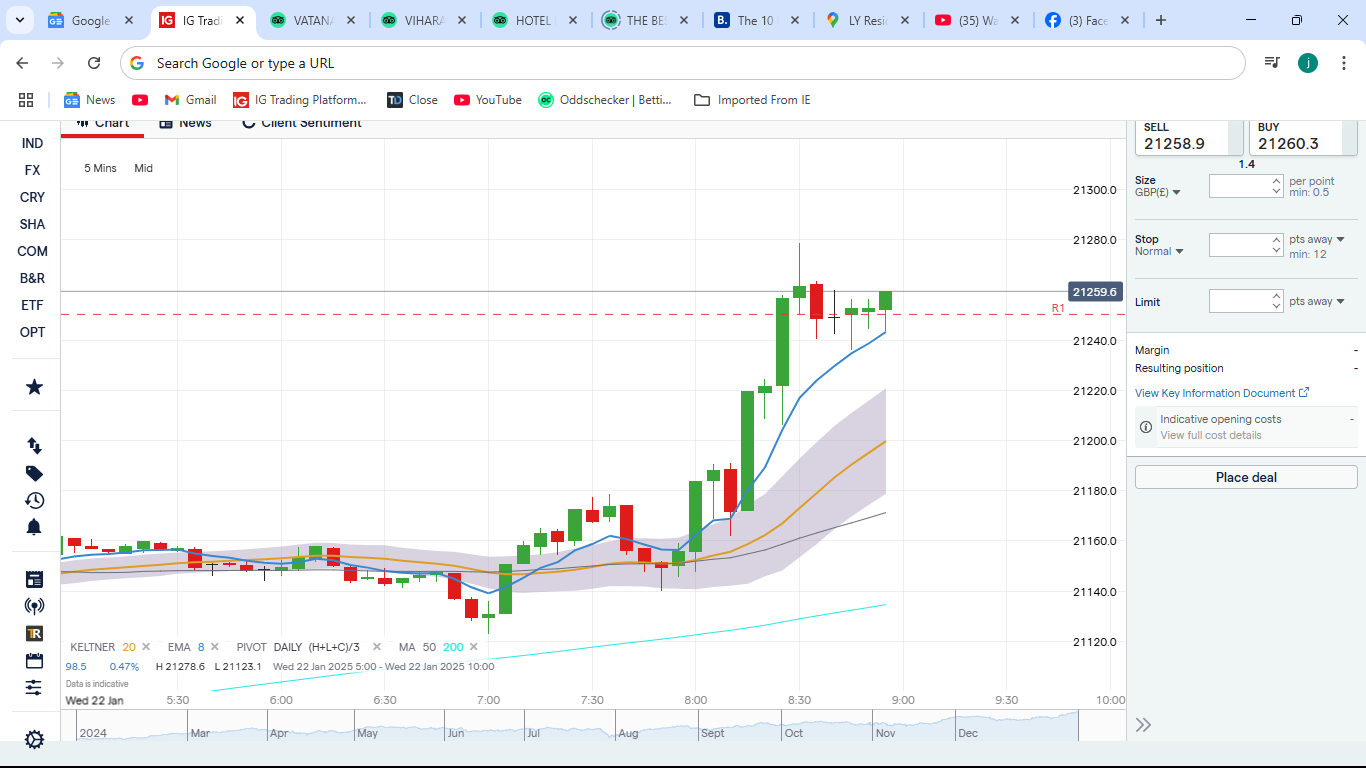The height and width of the screenshot is (768, 1366).
Task: Open the 5 Mins timeframe selector
Action: pyautogui.click(x=100, y=168)
